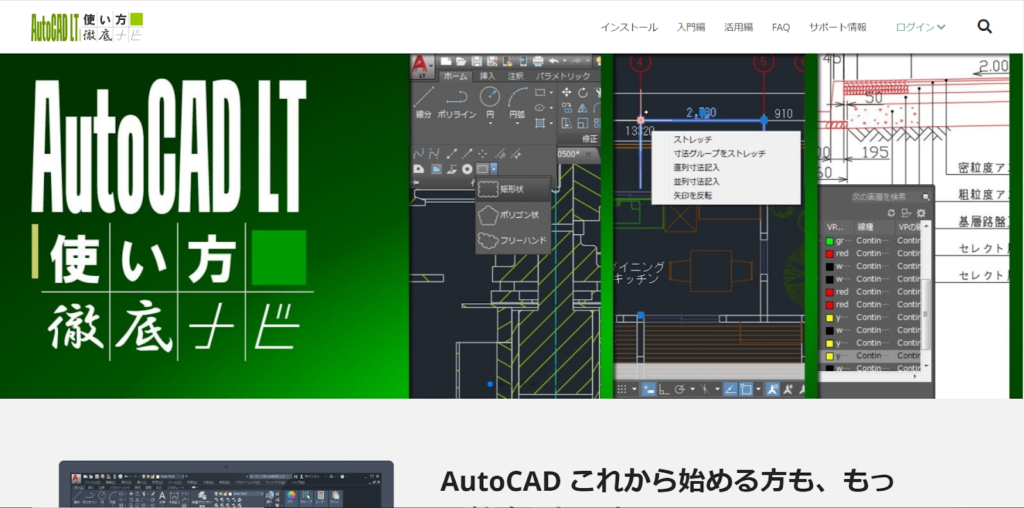Select the Donut ring tool icon
Image resolution: width=1024 pixels, height=508 pixels.
(x=467, y=168)
